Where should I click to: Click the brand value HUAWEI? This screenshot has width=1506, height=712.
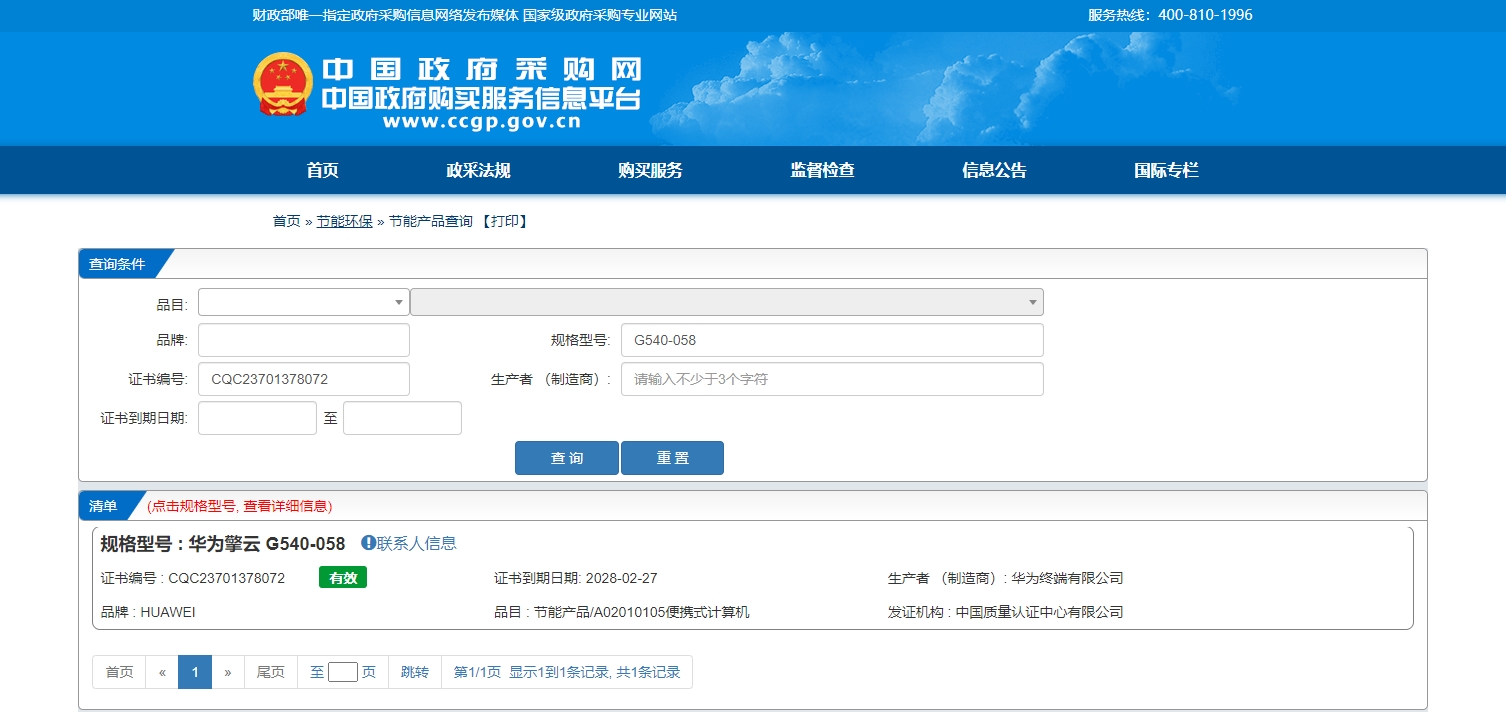click(168, 612)
